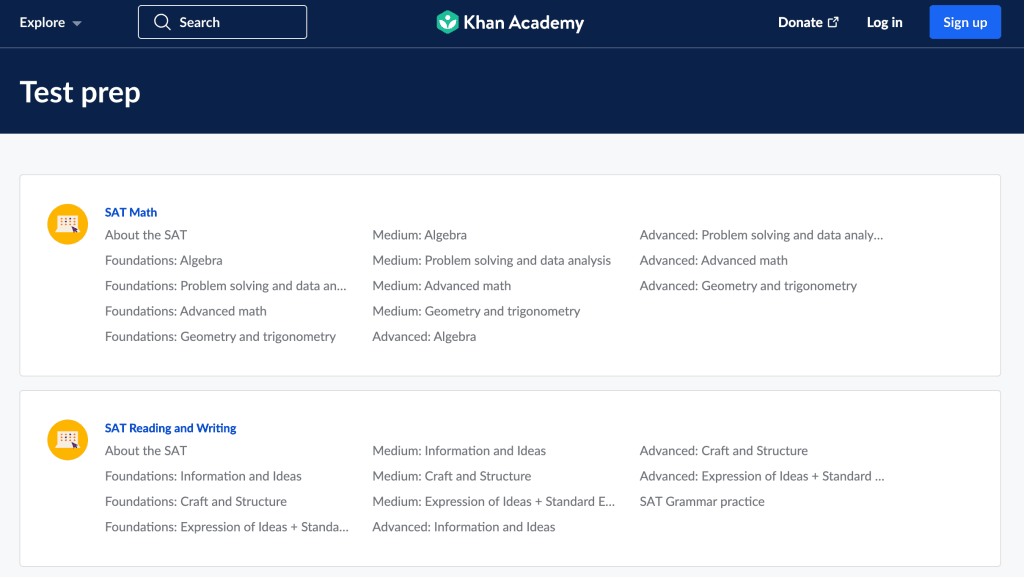Click About the SAT under SAT Math
1024x577 pixels.
[145, 235]
